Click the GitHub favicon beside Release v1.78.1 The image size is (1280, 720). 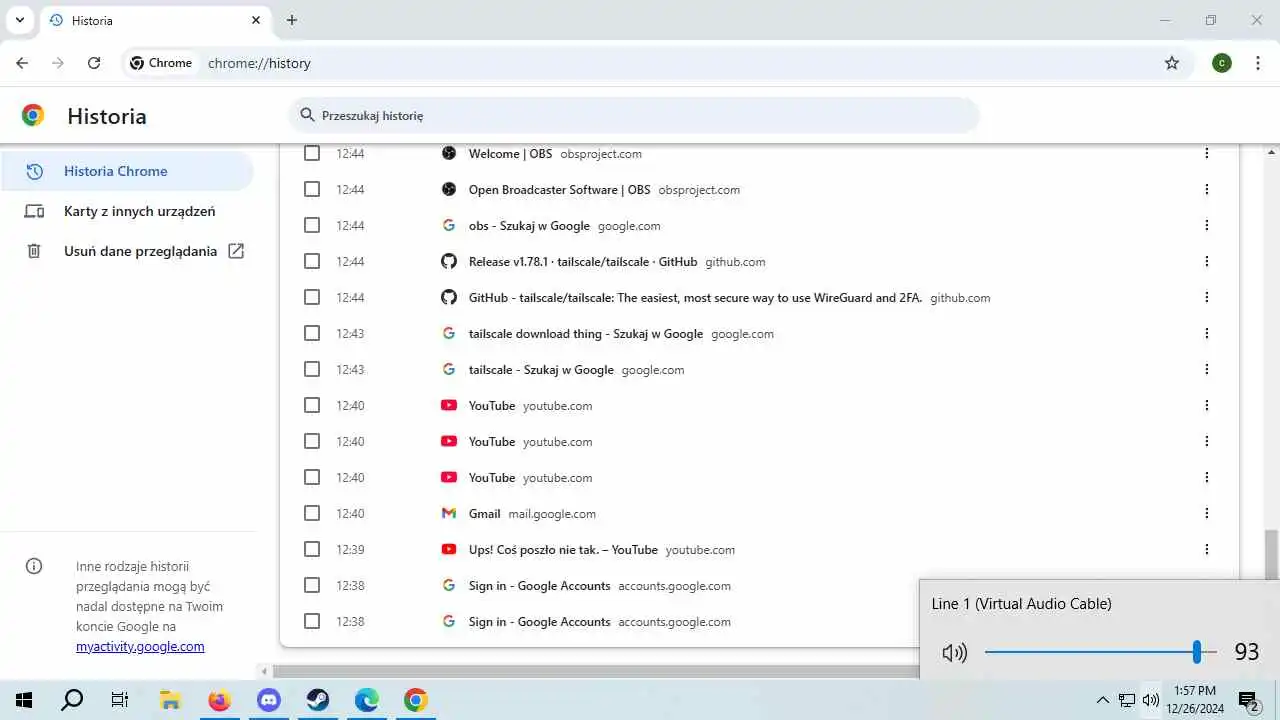[x=449, y=261]
